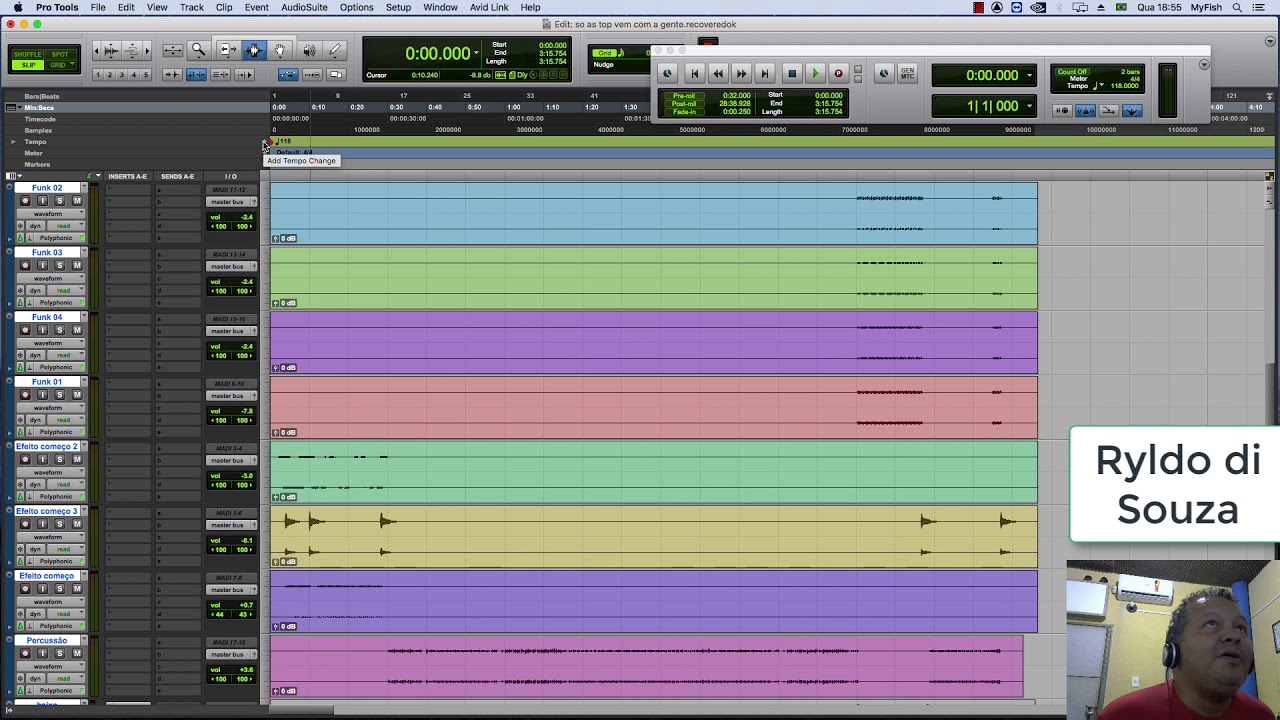Click Go to End transport button
1280x720 pixels.
765,73
